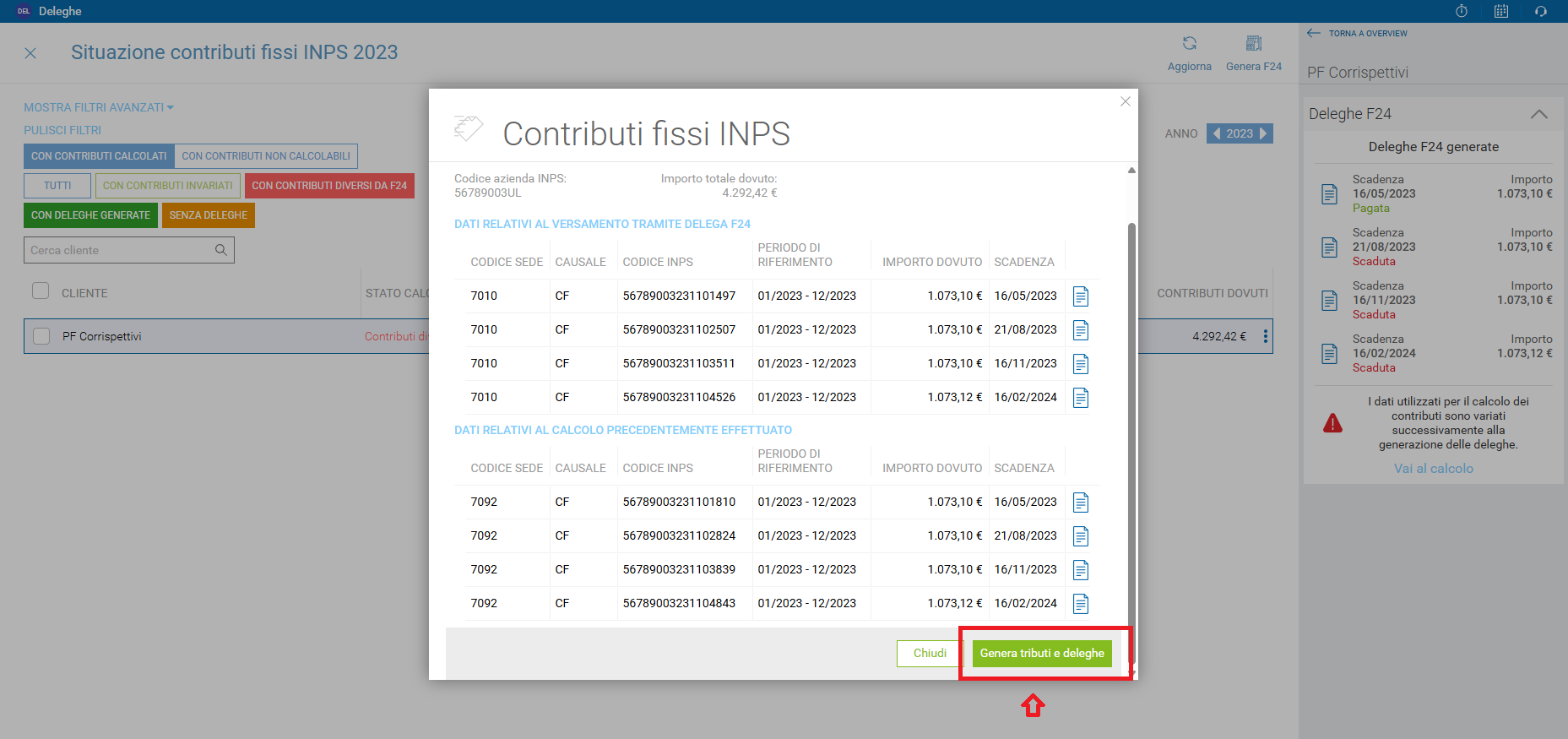Open the delega document dated 21/08/2023
The width and height of the screenshot is (1568, 739).
coord(1330,247)
